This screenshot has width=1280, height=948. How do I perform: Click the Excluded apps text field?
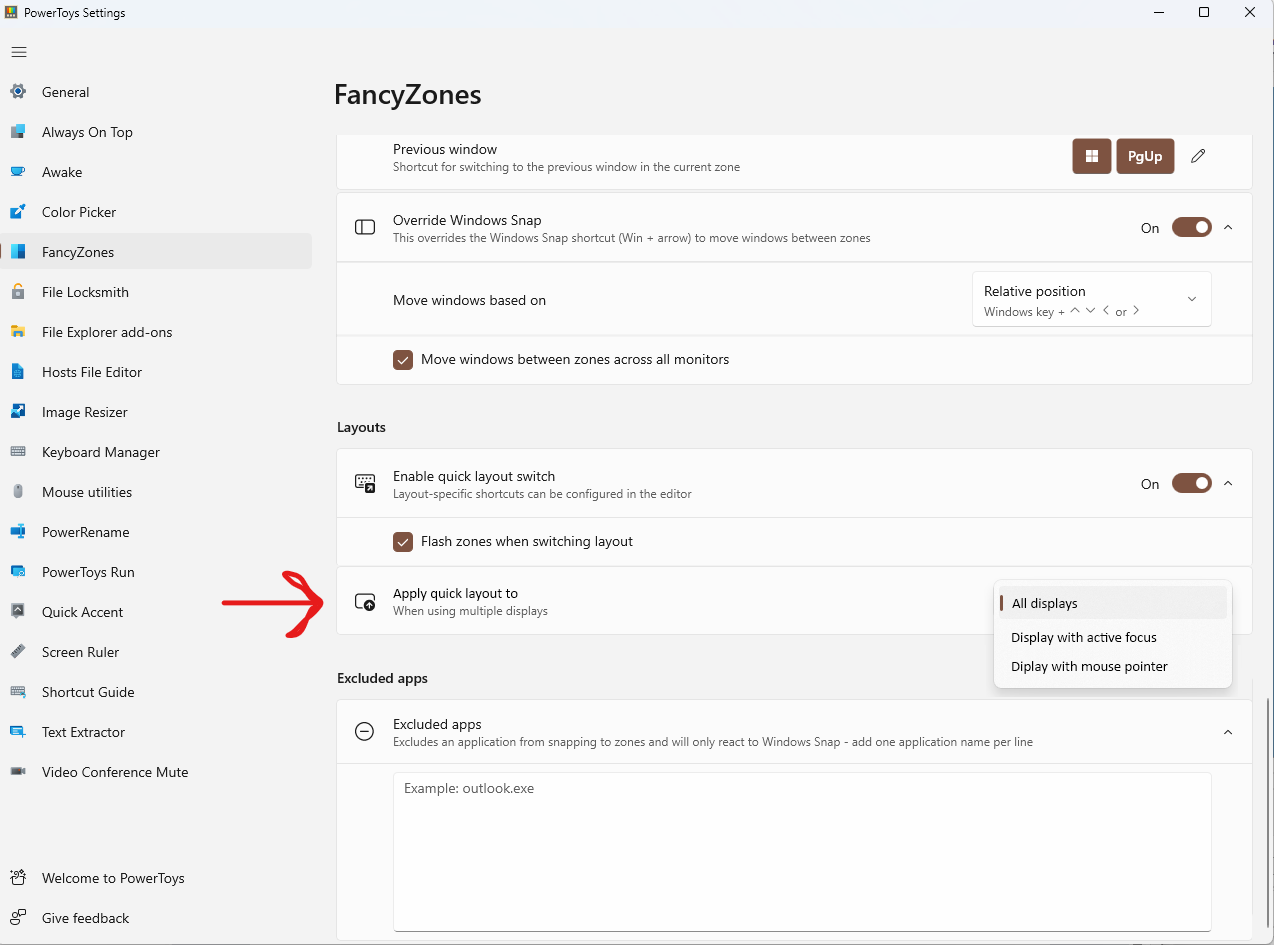pos(800,850)
